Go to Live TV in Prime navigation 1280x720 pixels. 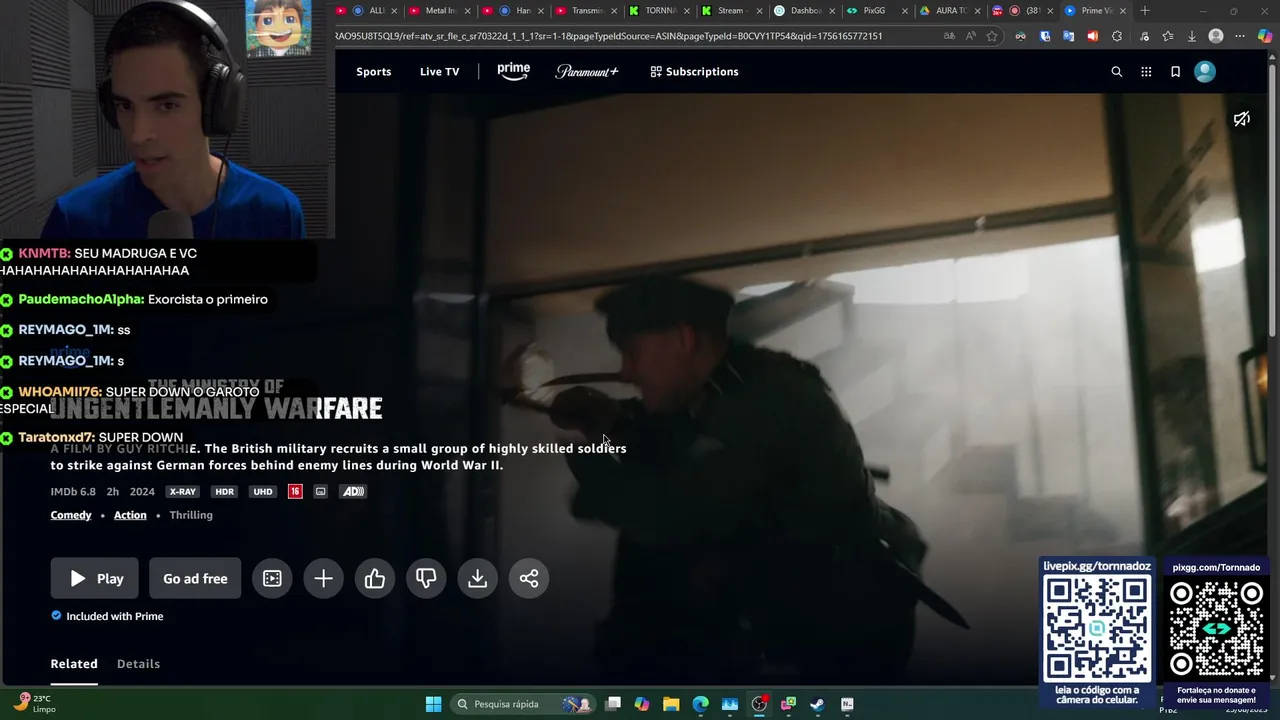439,72
